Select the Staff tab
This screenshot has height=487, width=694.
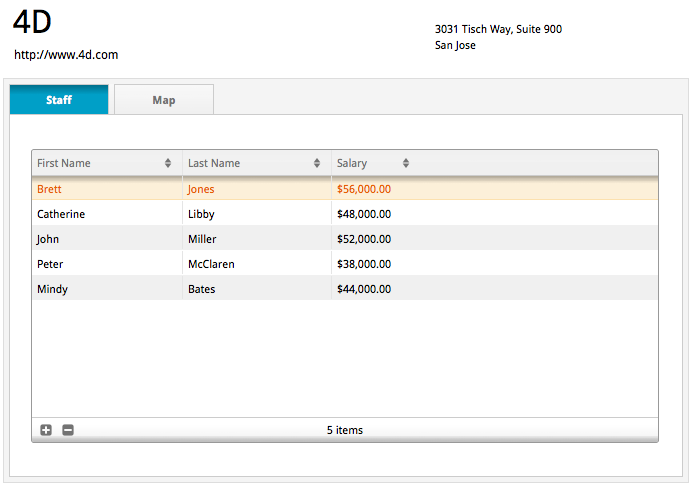point(59,100)
